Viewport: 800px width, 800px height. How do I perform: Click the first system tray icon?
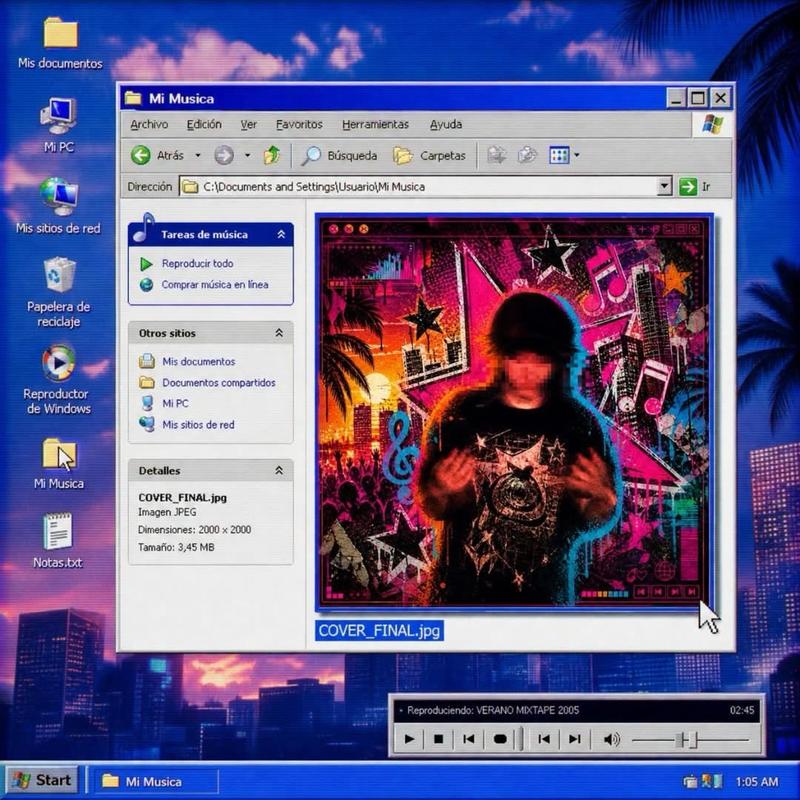pyautogui.click(x=689, y=781)
